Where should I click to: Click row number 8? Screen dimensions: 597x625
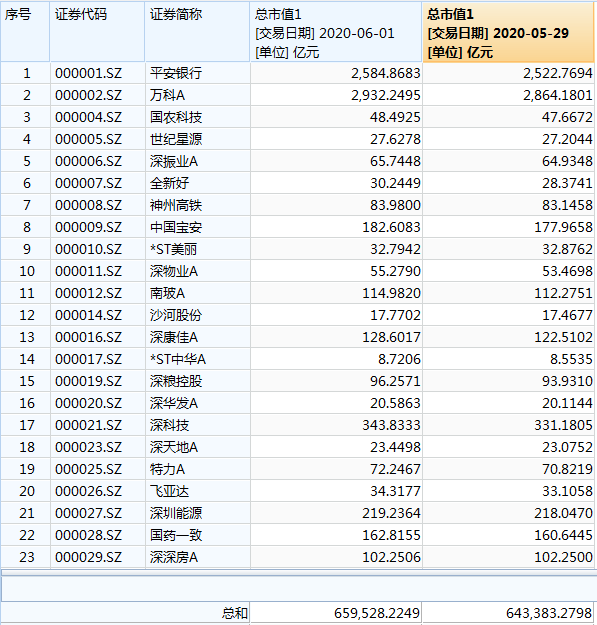click(x=25, y=227)
